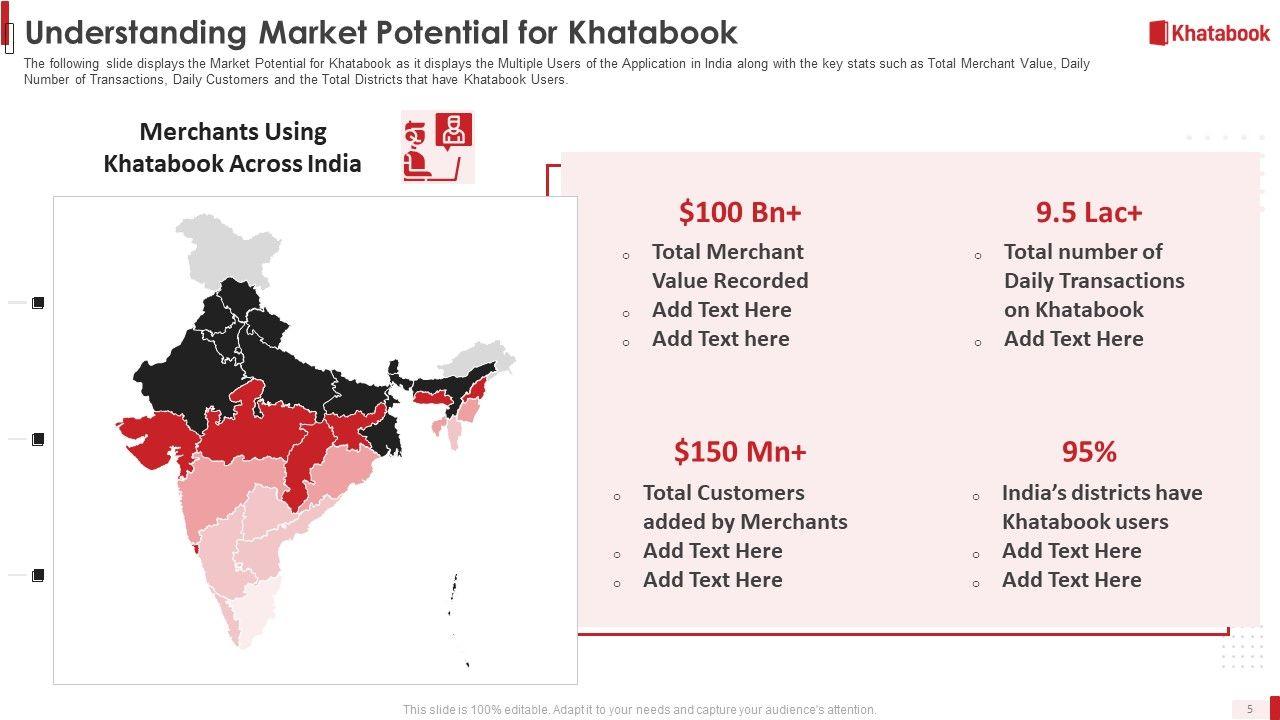The height and width of the screenshot is (720, 1280).
Task: Click the "This slide is 100% editable" footer text
Action: click(639, 710)
